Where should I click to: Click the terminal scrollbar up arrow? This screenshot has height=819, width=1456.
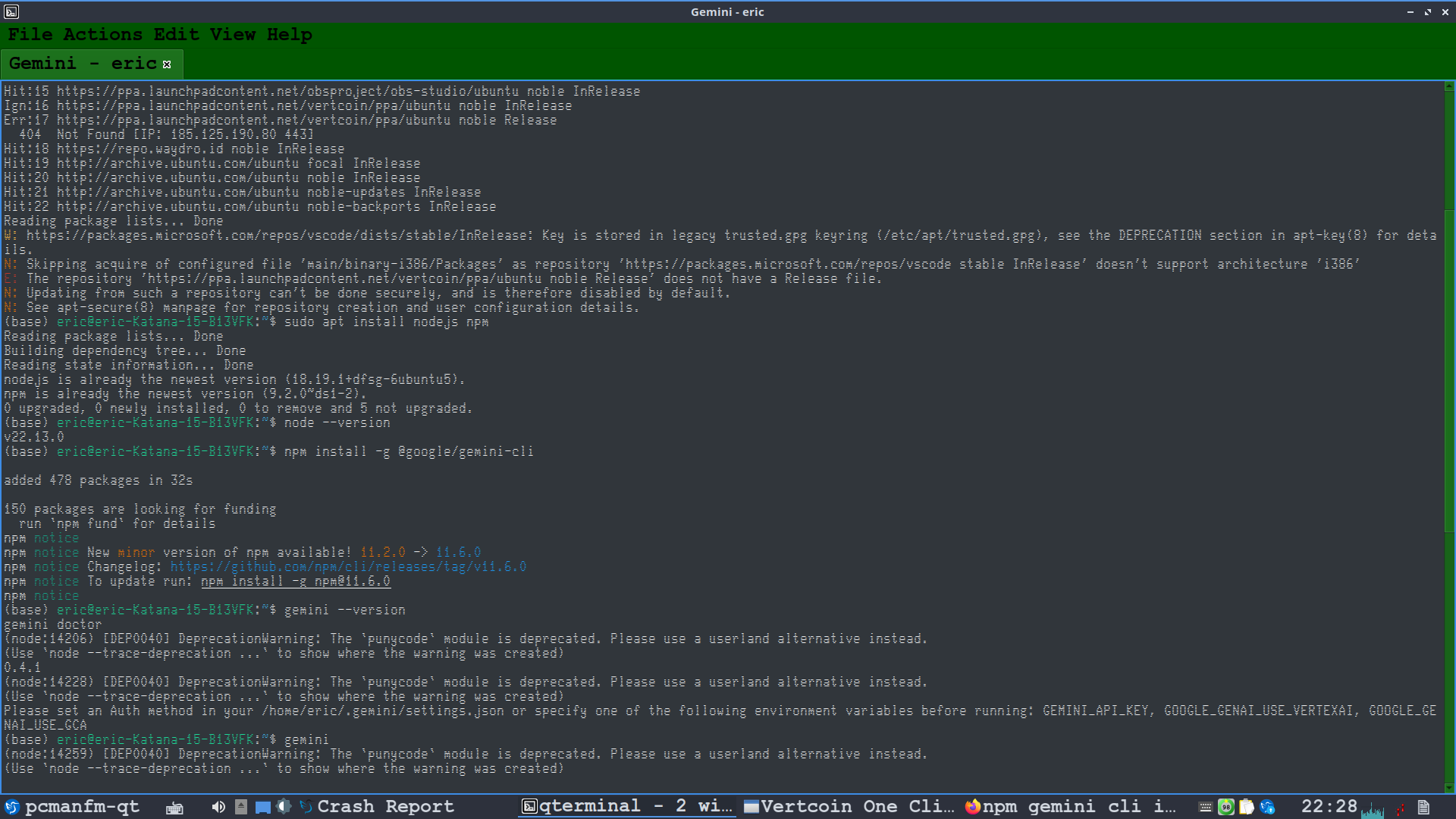tap(1449, 86)
